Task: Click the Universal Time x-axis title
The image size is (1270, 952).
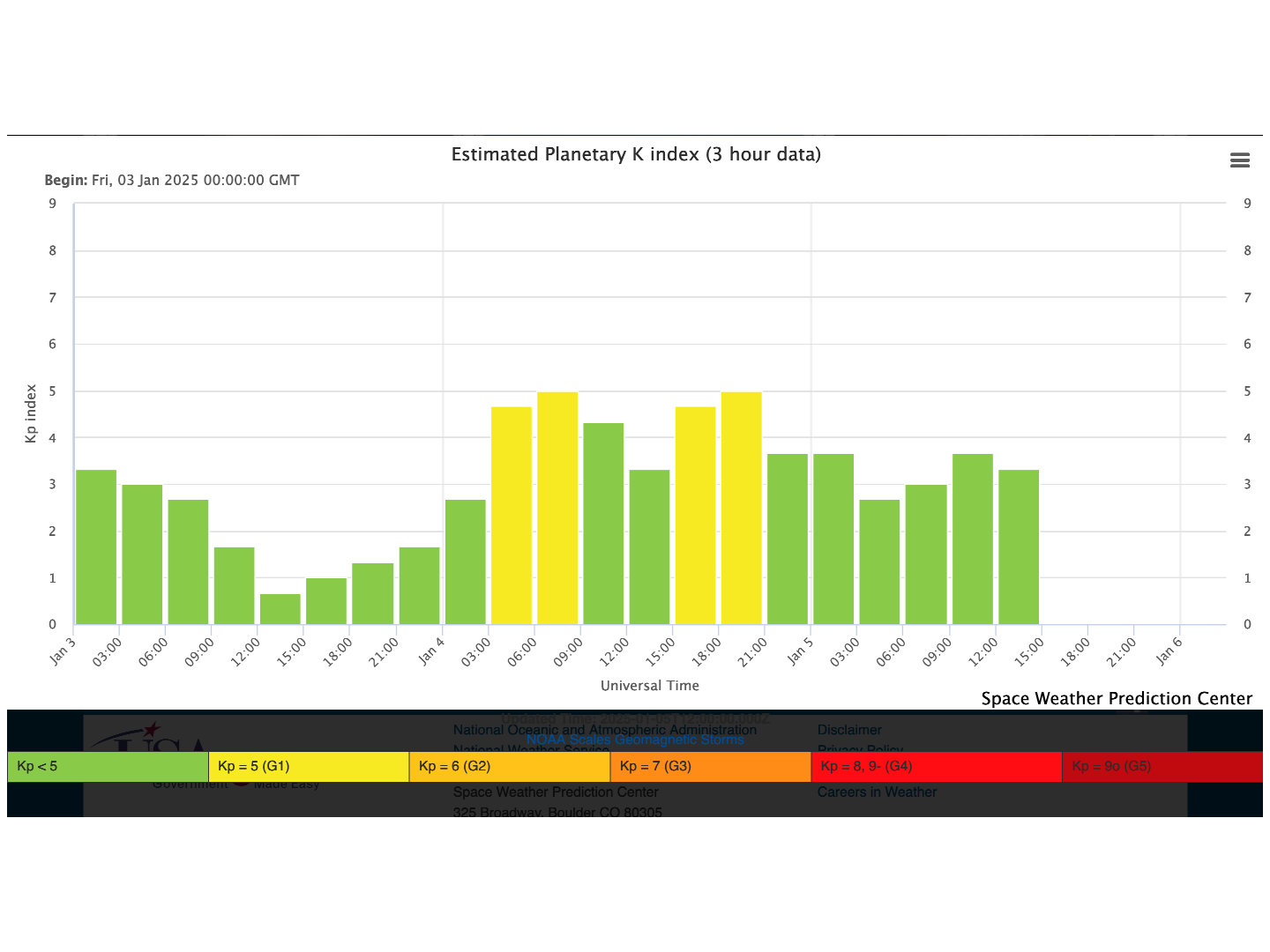Action: point(649,685)
